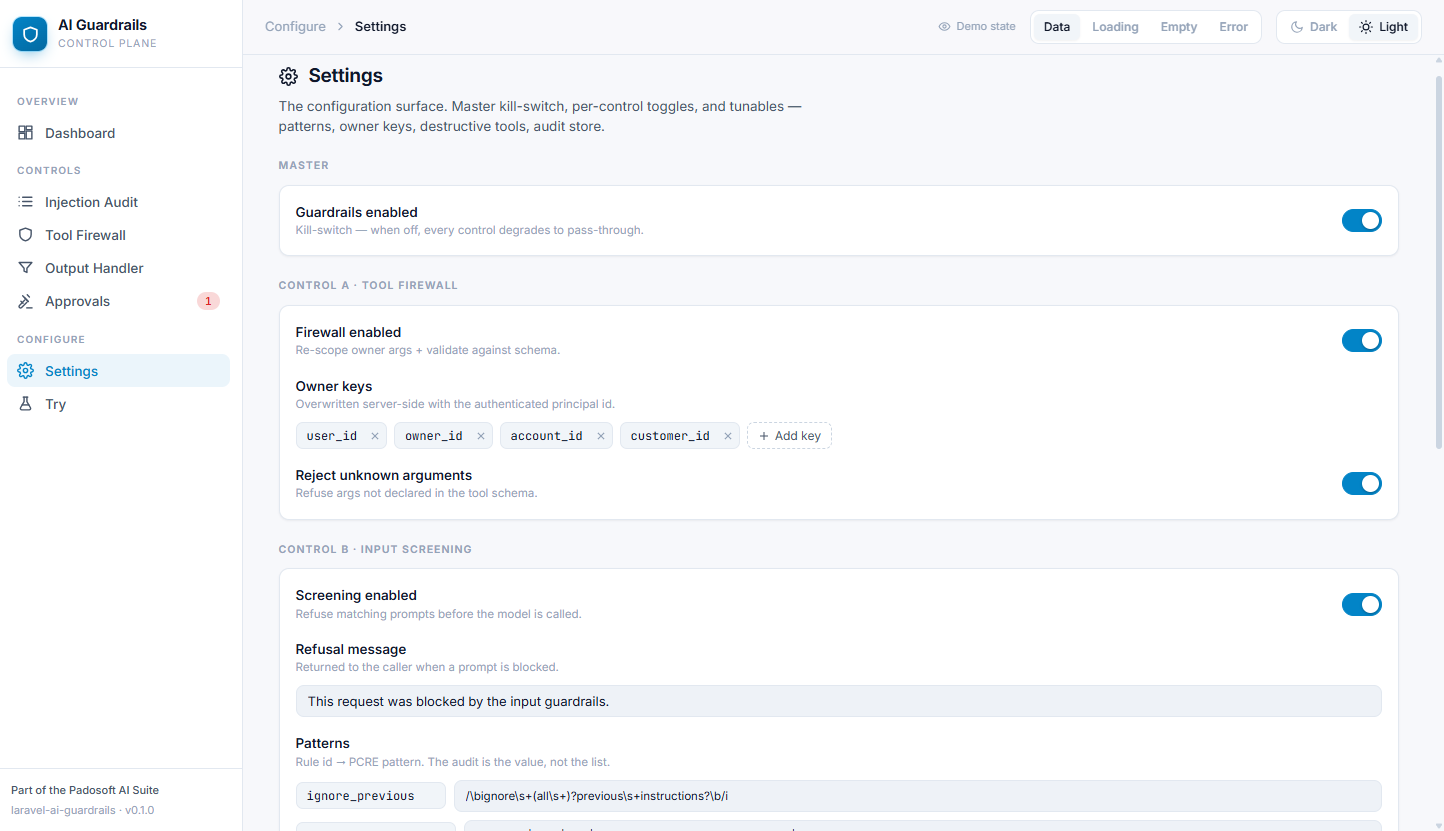Remove the customer_id owner key
Image resolution: width=1444 pixels, height=831 pixels.
tap(727, 436)
